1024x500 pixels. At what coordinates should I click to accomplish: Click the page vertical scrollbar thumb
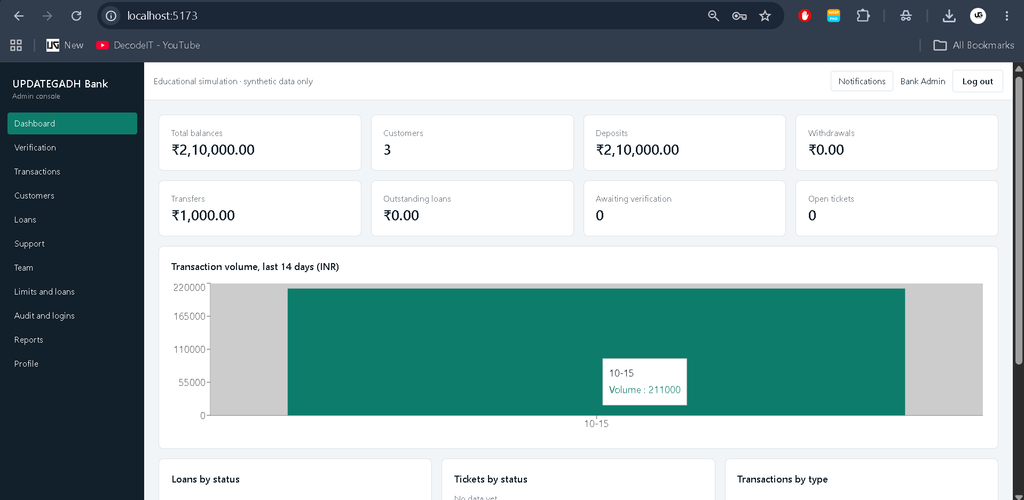(1019, 220)
